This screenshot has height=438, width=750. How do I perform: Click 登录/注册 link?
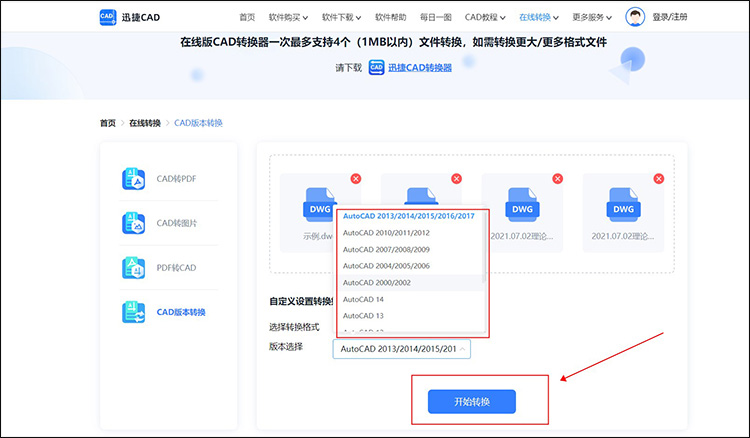click(670, 17)
